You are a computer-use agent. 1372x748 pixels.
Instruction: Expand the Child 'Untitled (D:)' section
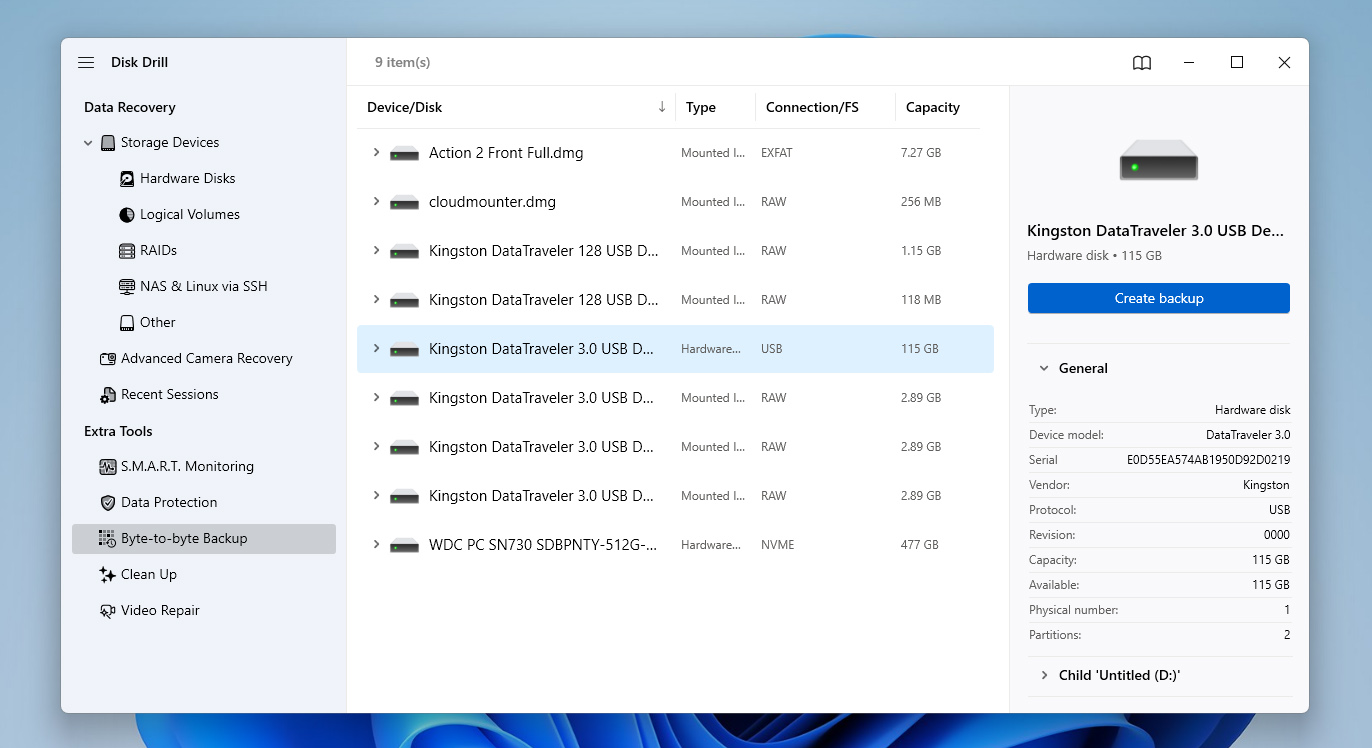pos(1044,675)
